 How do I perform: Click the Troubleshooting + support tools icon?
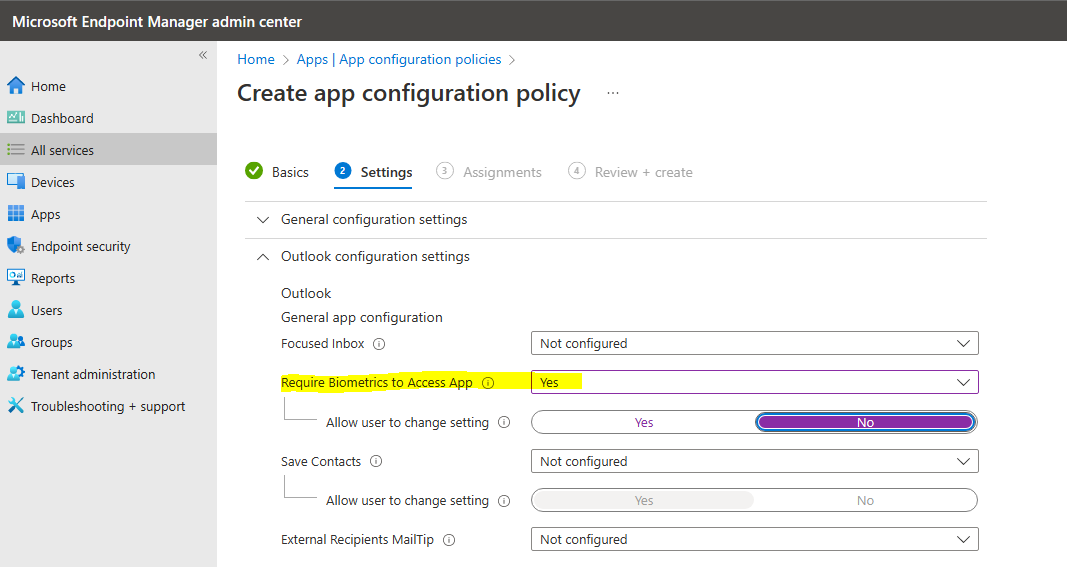[16, 406]
